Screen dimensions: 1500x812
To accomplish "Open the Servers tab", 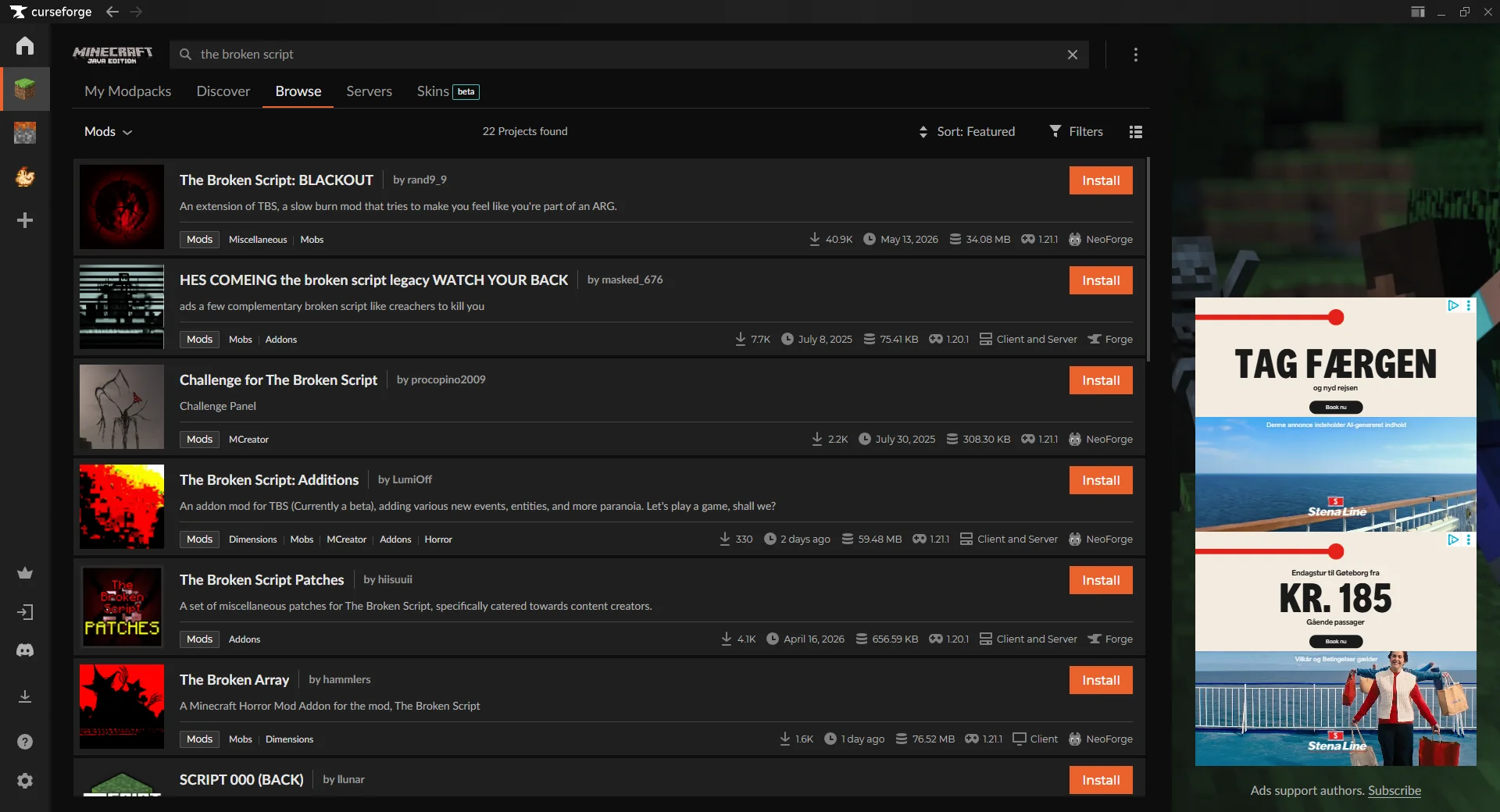I will coord(370,91).
